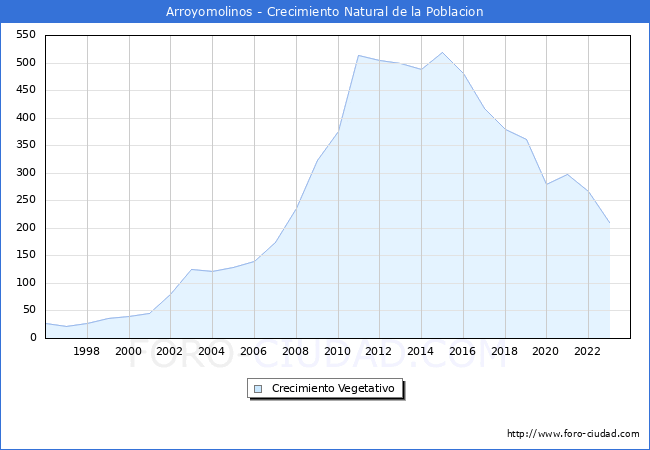Select the 2020 x-axis label

click(x=546, y=351)
